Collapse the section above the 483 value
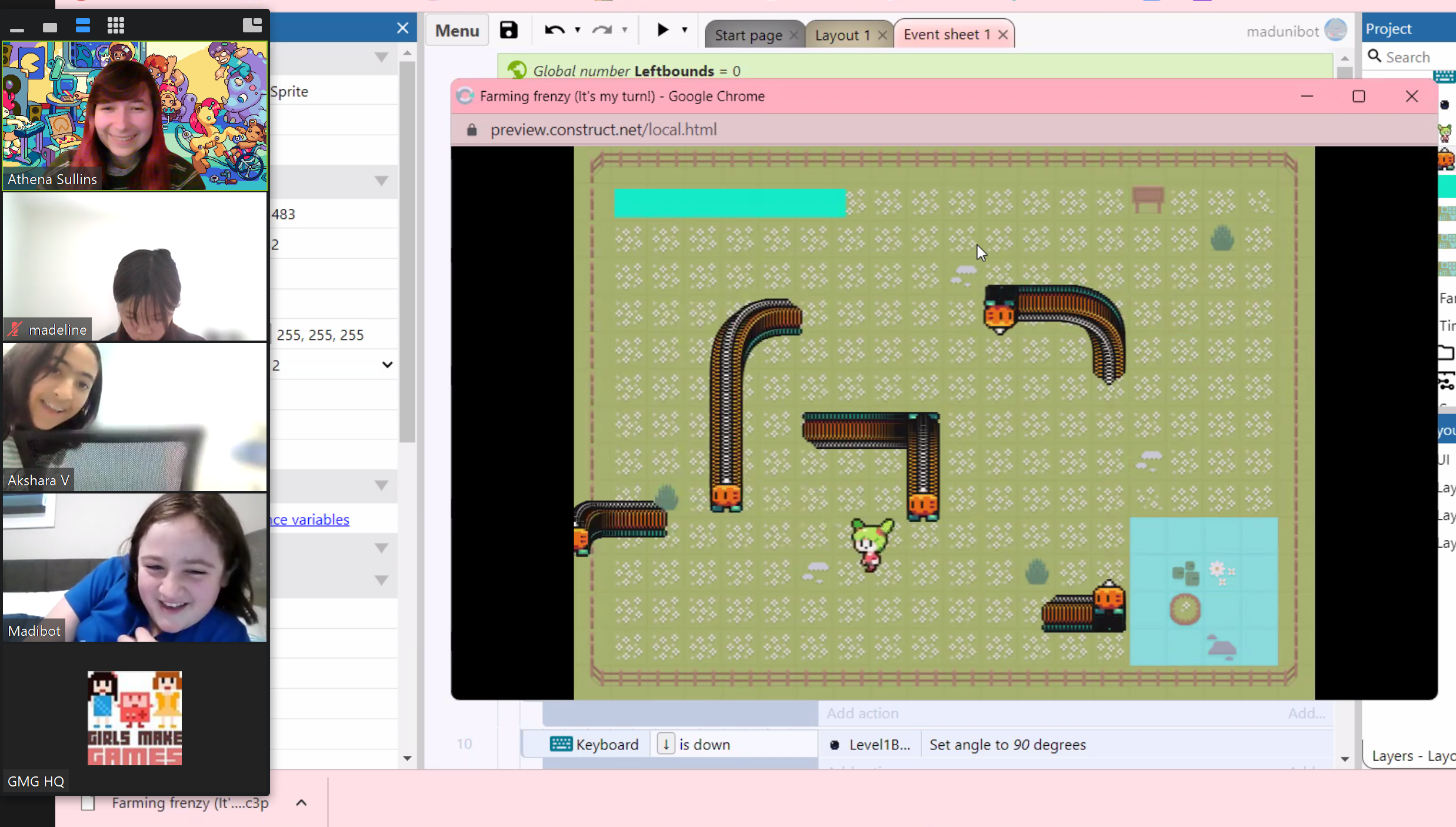1456x827 pixels. 381,181
